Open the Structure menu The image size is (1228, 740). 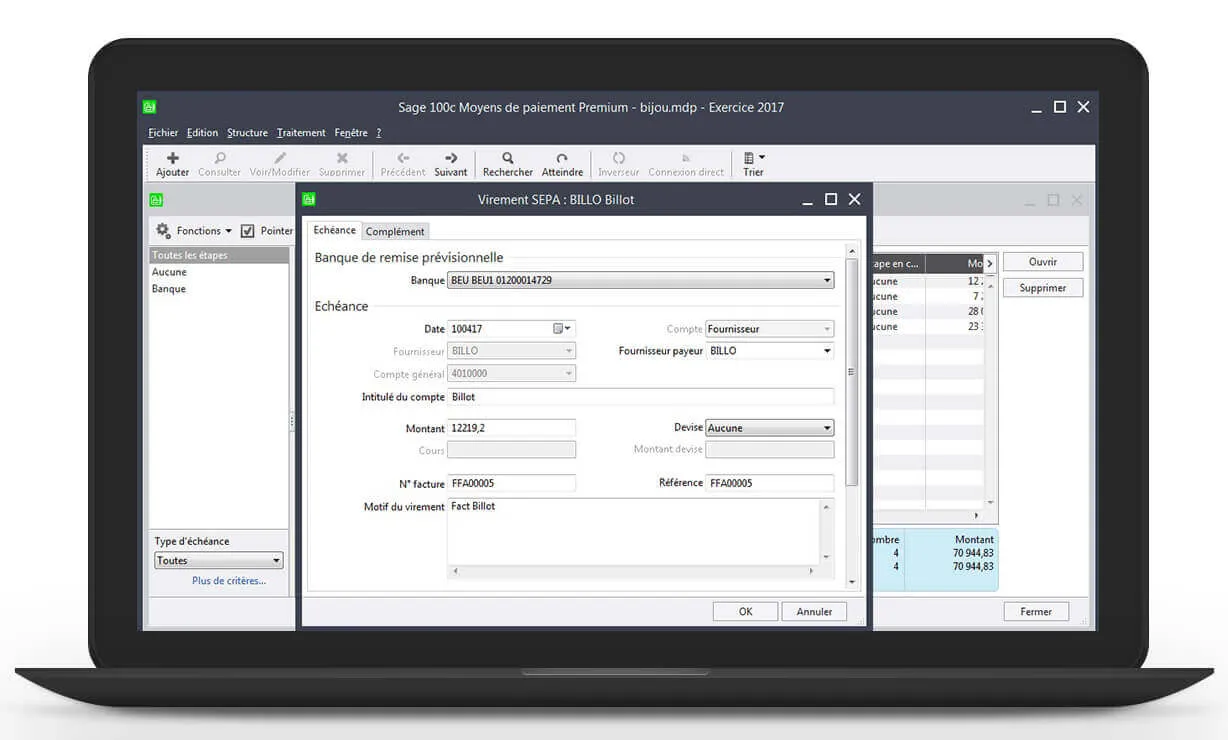click(247, 133)
